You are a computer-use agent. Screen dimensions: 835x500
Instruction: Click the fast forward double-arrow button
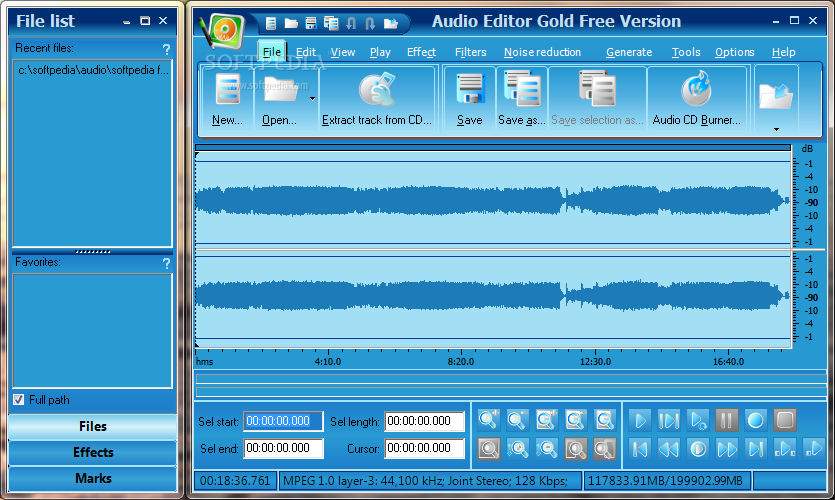(727, 449)
